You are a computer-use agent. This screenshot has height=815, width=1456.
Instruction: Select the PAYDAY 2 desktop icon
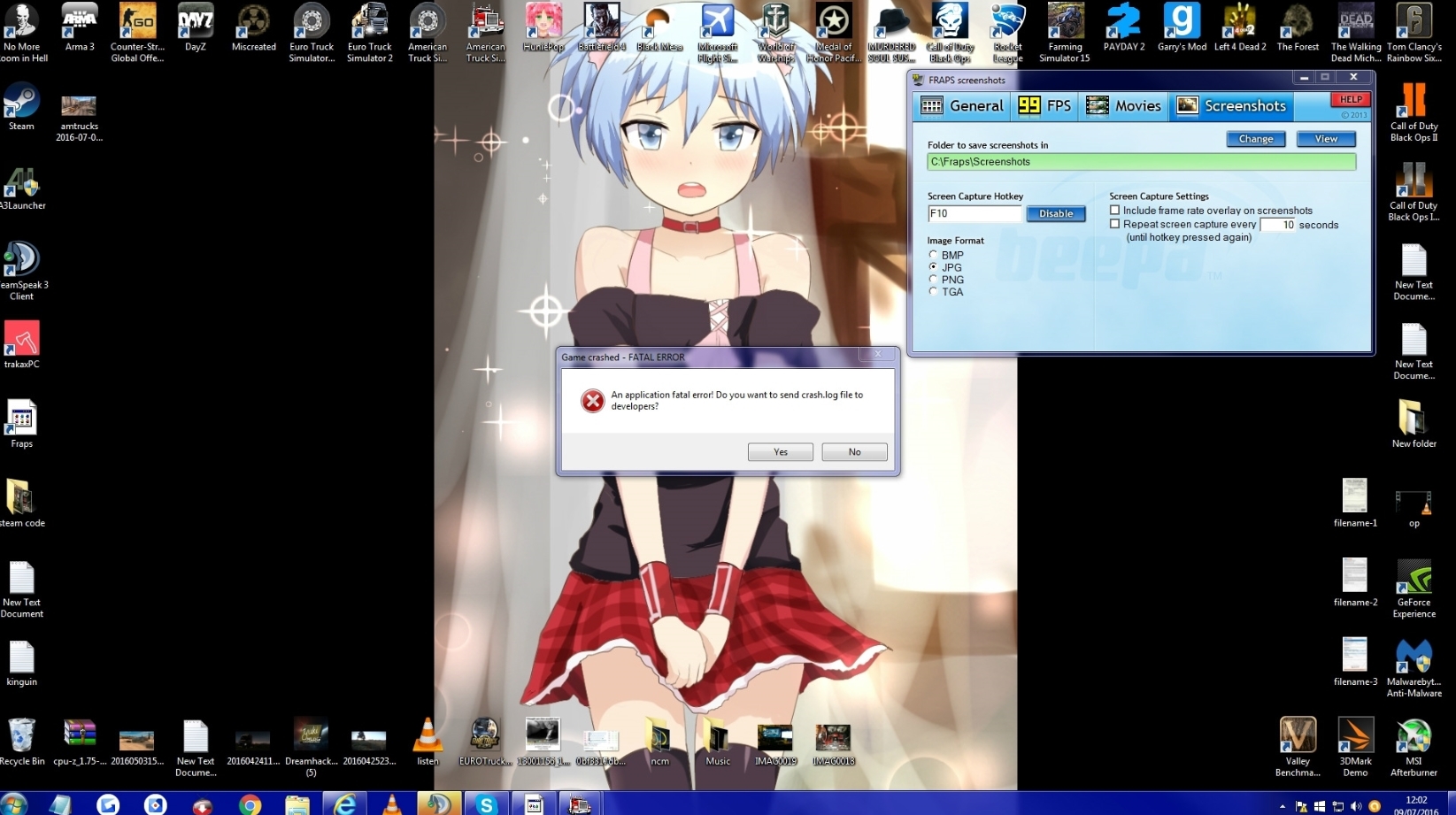(x=1124, y=28)
